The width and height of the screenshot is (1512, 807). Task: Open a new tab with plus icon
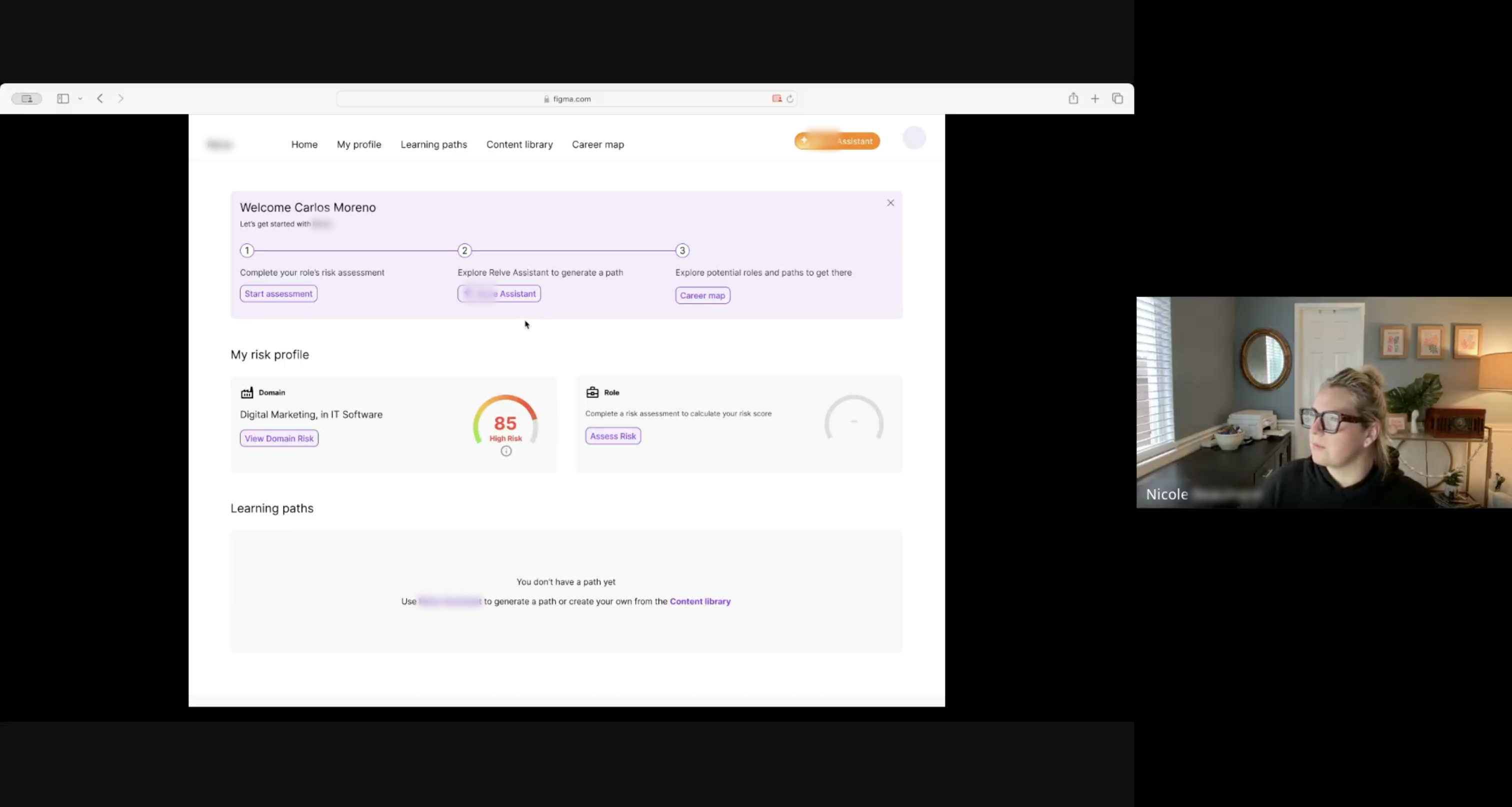(1094, 98)
